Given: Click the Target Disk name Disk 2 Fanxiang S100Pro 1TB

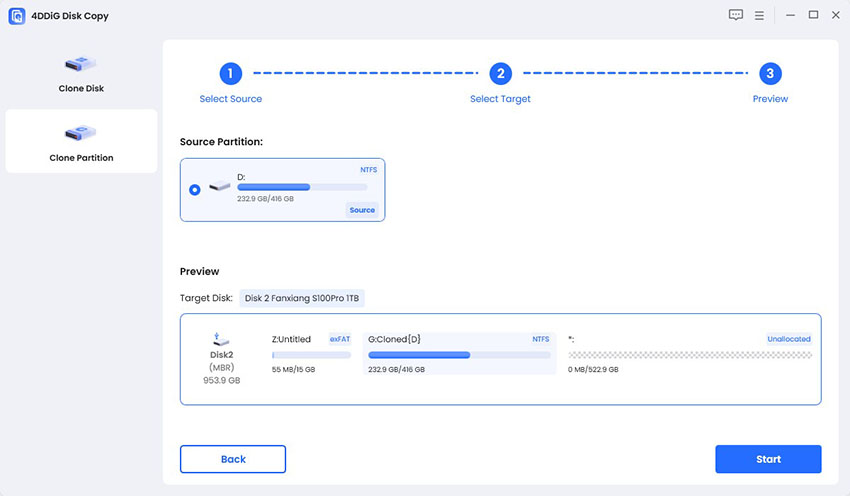Looking at the screenshot, I should (302, 298).
